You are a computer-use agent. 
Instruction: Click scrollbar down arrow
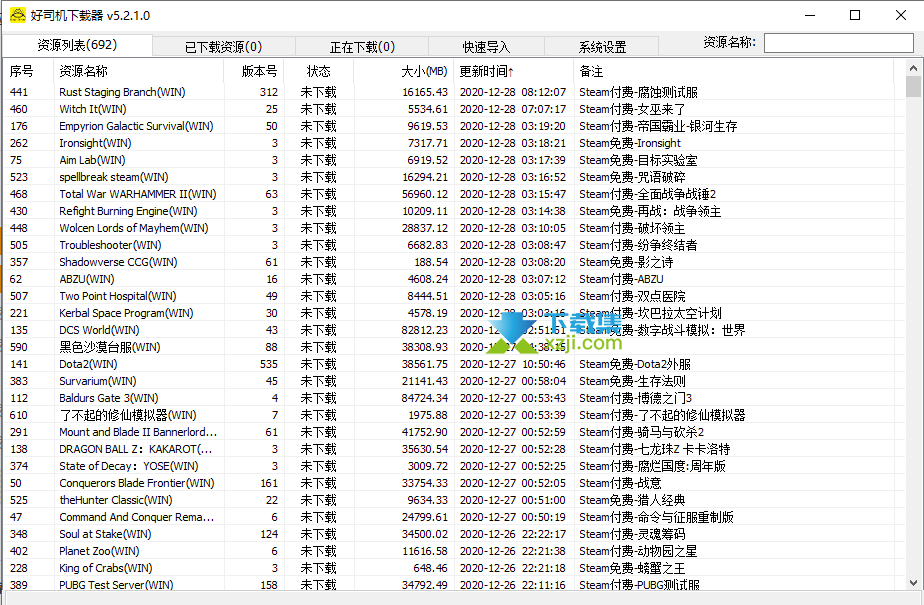(x=913, y=582)
